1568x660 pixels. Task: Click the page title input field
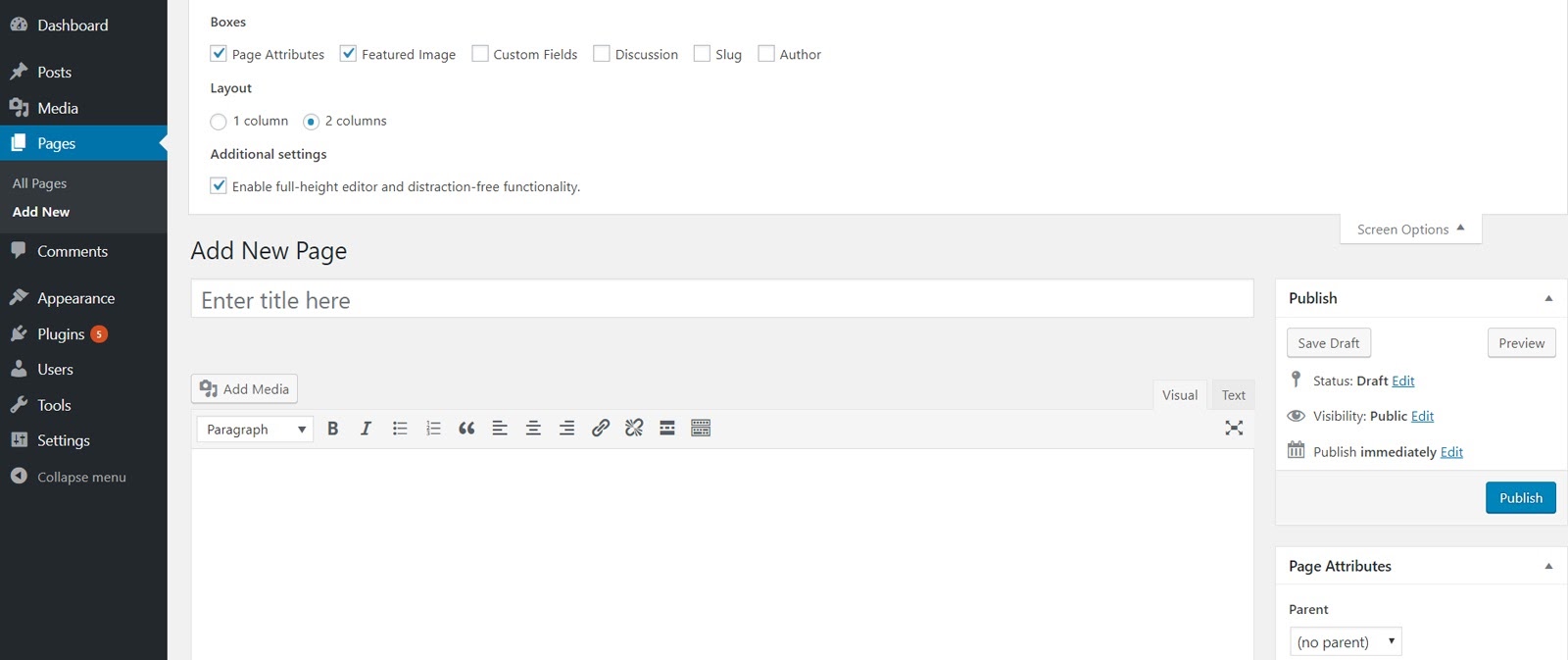tap(722, 299)
